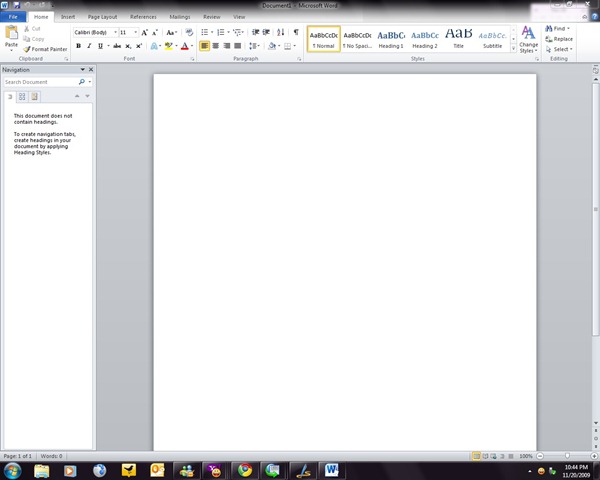Apply the Heading 1 style
Screen dimensions: 600x480
(391, 39)
